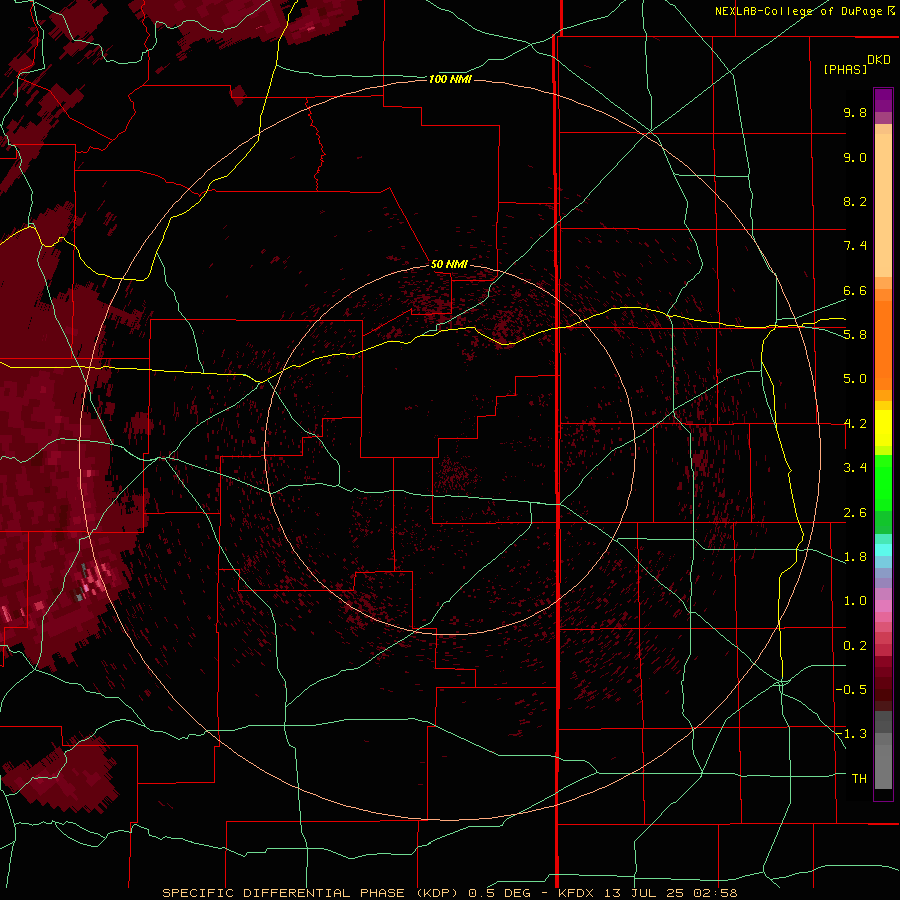Click the bright green segment of the color bar
Image resolution: width=900 pixels, height=900 pixels.
883,482
